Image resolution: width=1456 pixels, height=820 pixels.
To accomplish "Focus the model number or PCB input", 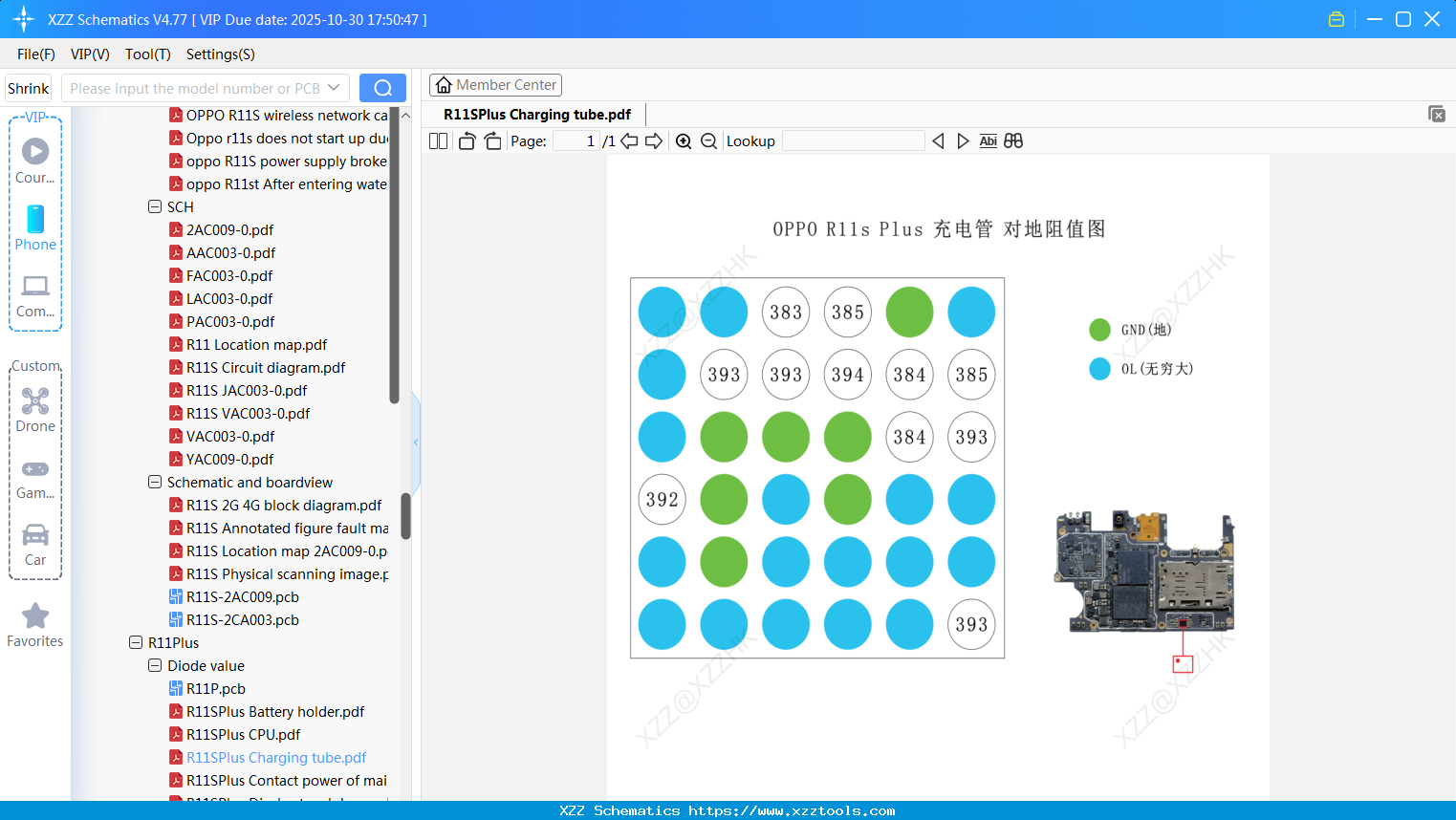I will click(x=195, y=88).
